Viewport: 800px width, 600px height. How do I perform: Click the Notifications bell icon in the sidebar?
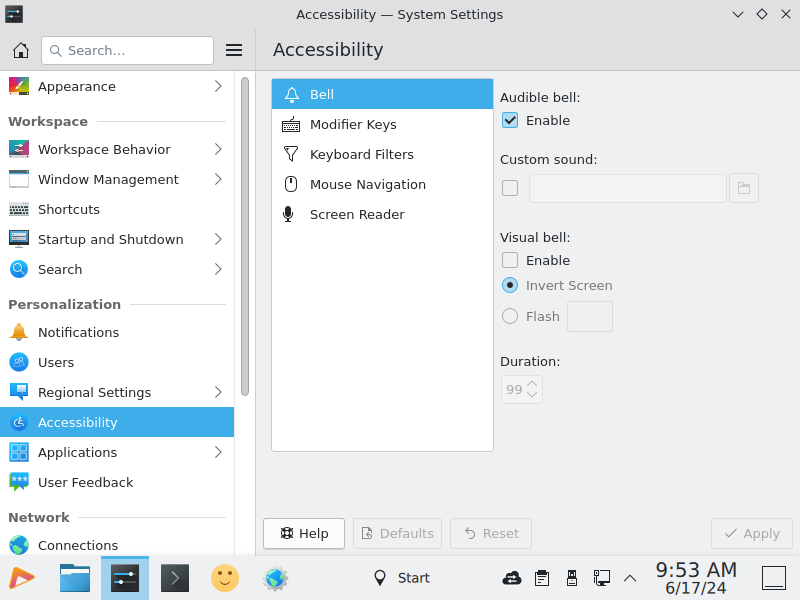pos(19,332)
